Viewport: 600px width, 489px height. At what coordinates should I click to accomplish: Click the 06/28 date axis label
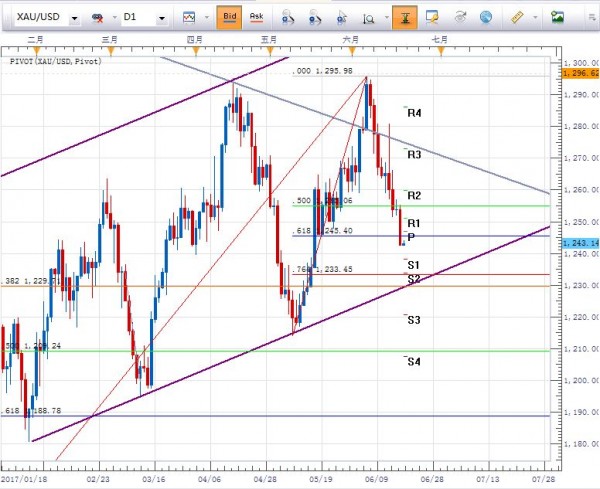[x=432, y=479]
